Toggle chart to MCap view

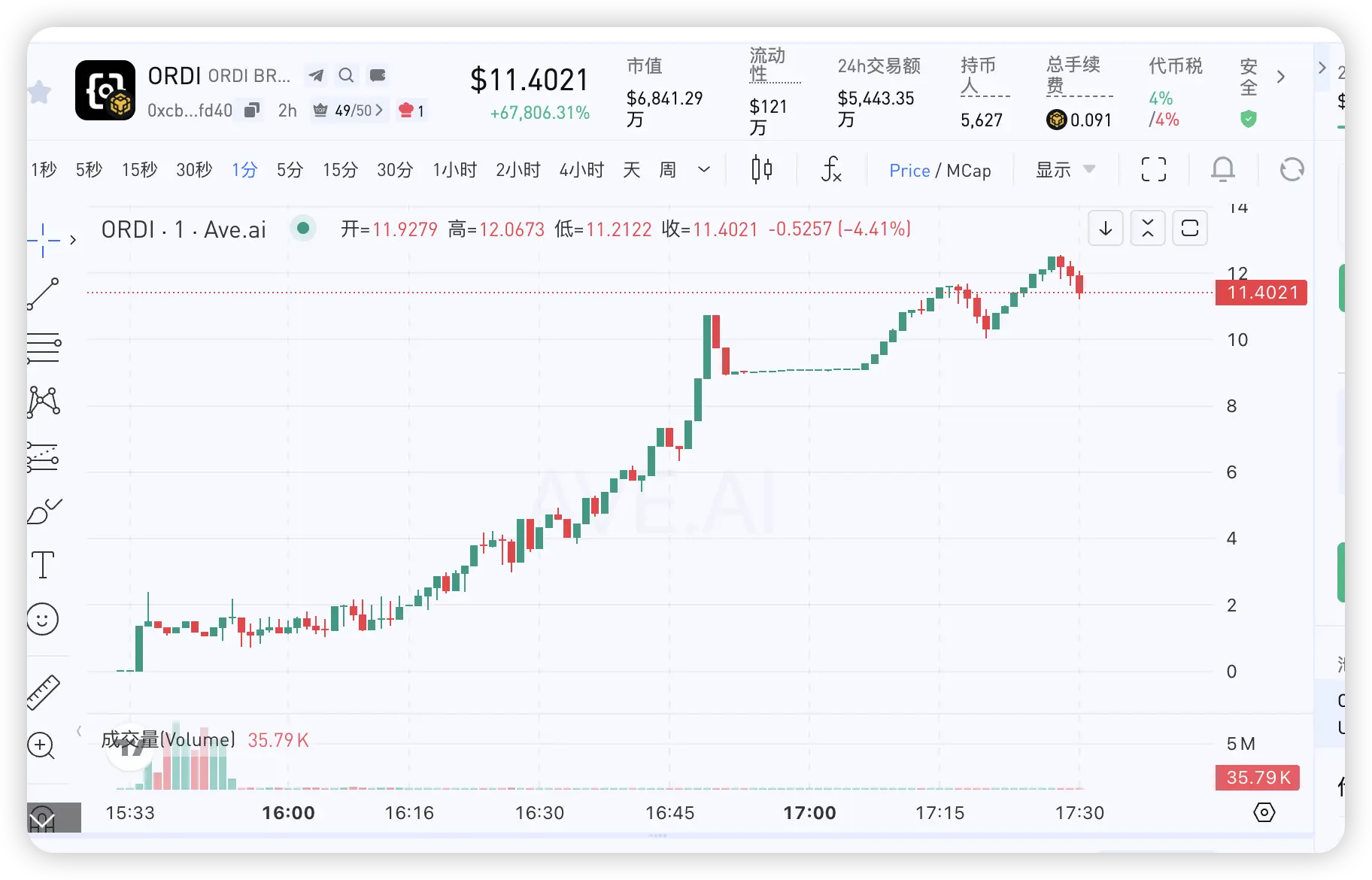click(x=969, y=171)
